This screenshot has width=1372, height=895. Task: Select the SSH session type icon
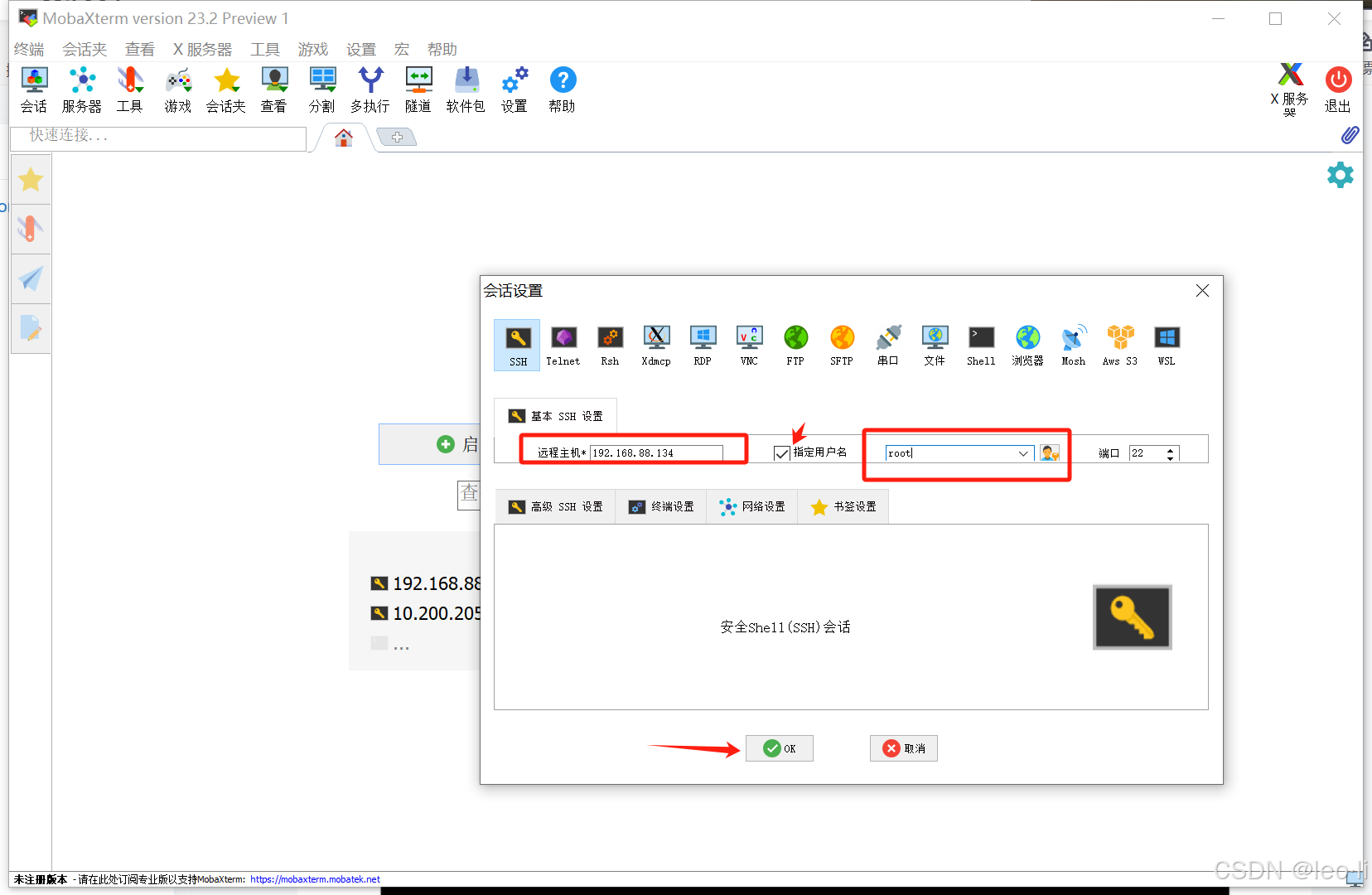click(x=518, y=345)
